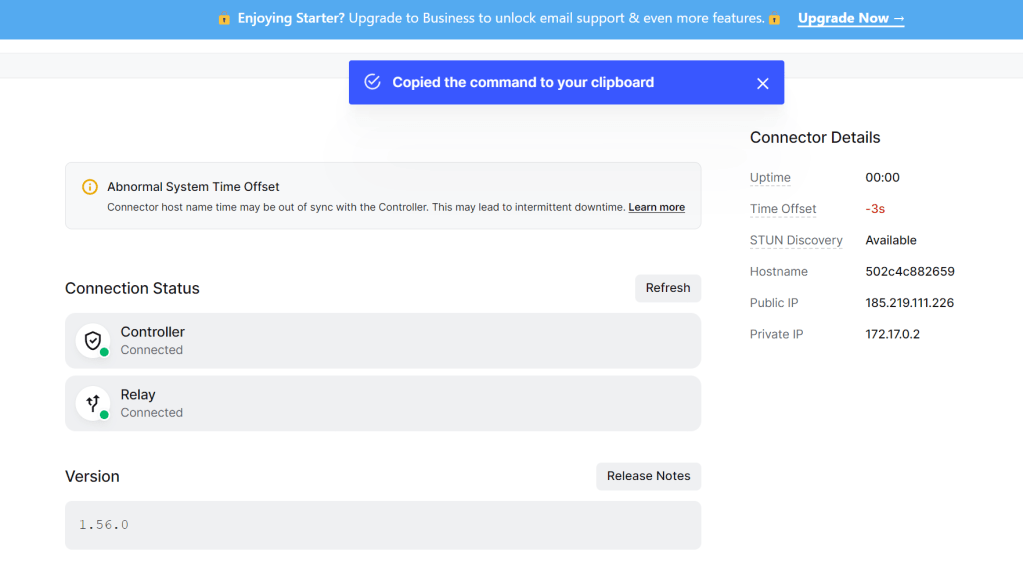Click the -3s time offset value

pos(874,209)
